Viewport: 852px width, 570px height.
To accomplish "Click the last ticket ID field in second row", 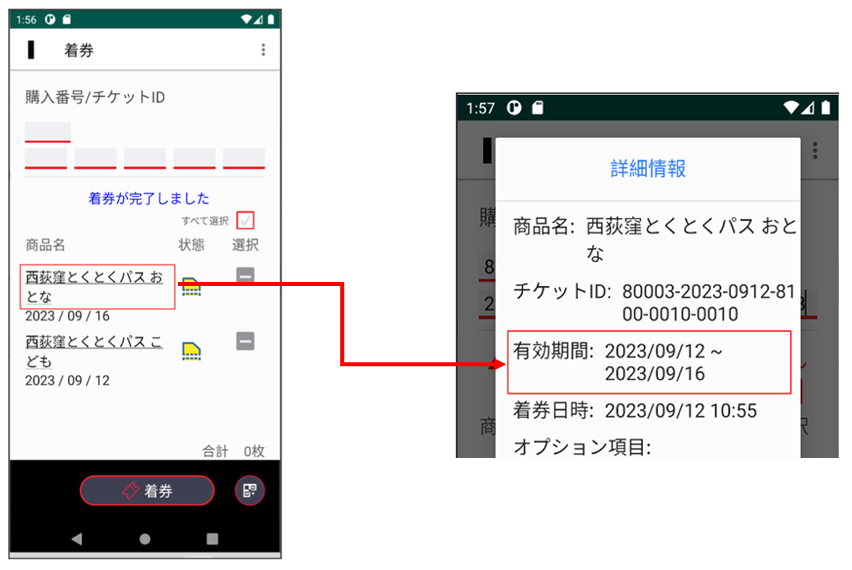I will [x=243, y=159].
